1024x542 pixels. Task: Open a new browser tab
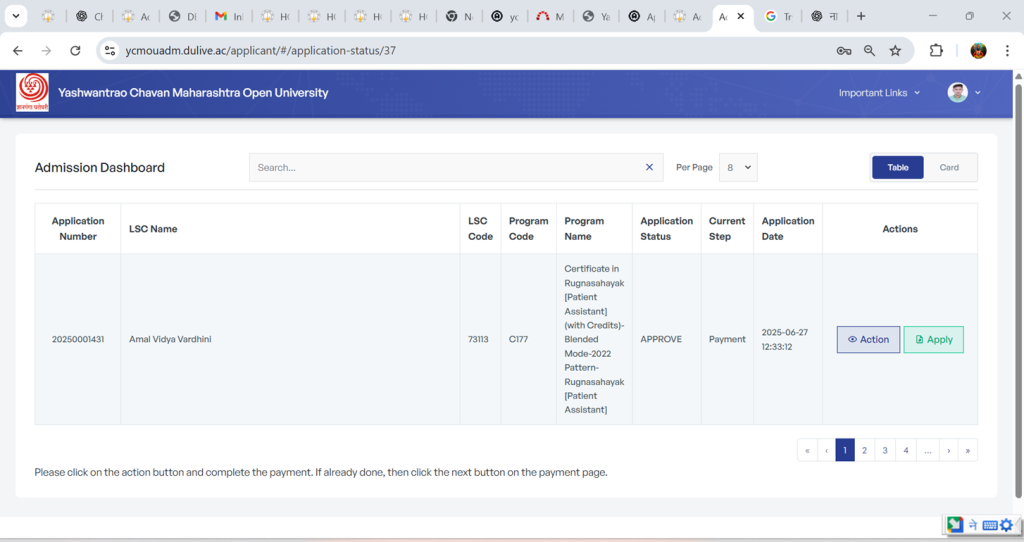861,16
